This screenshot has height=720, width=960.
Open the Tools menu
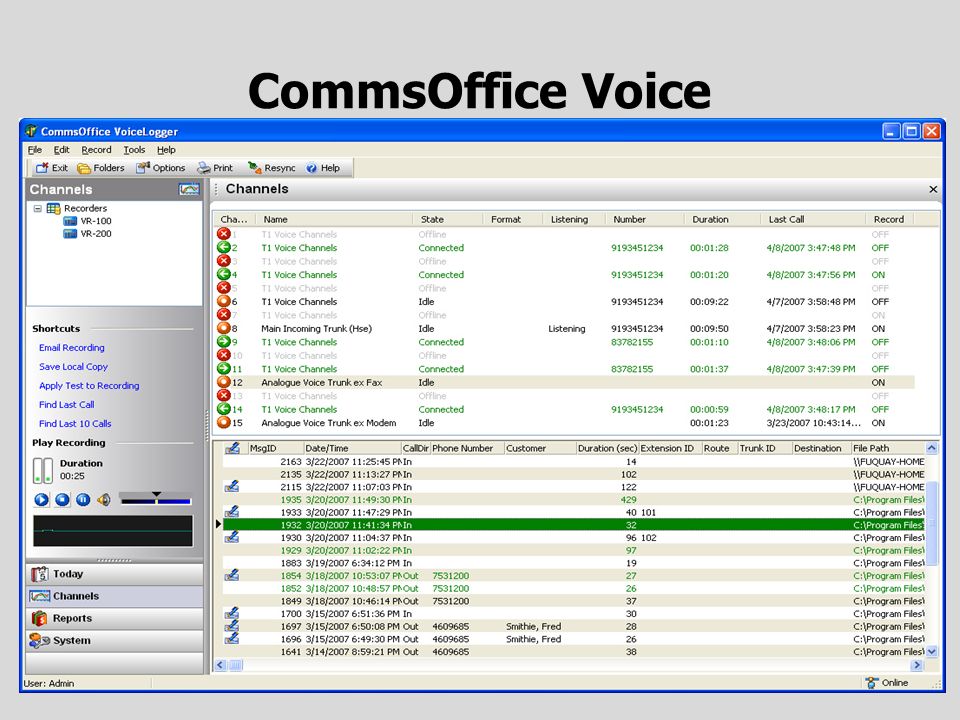pos(134,150)
